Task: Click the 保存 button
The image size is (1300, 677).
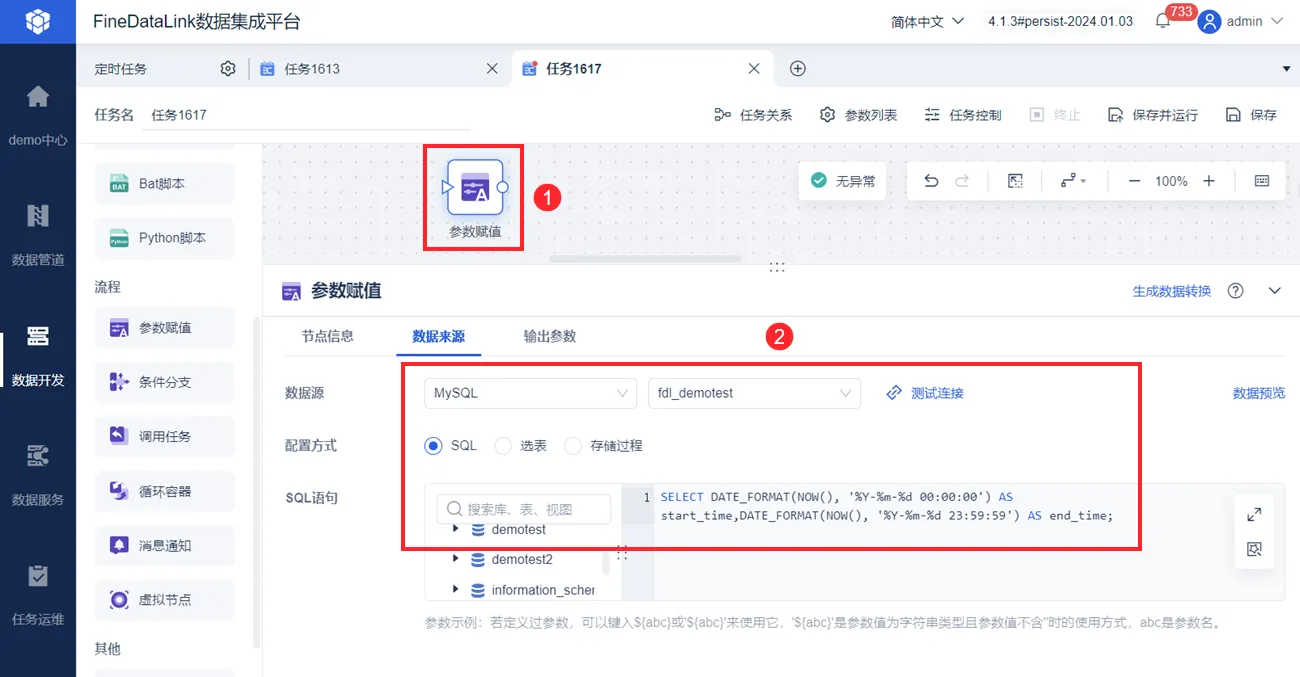Action: 1251,115
